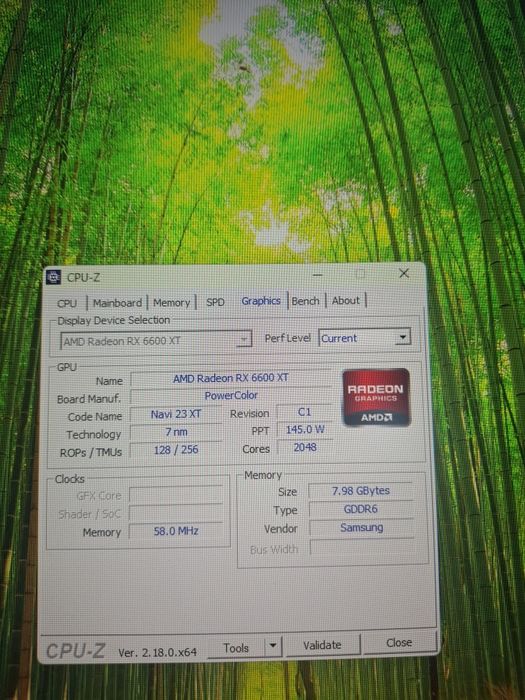
Task: Click the empty GFX Core clock field
Action: point(176,495)
